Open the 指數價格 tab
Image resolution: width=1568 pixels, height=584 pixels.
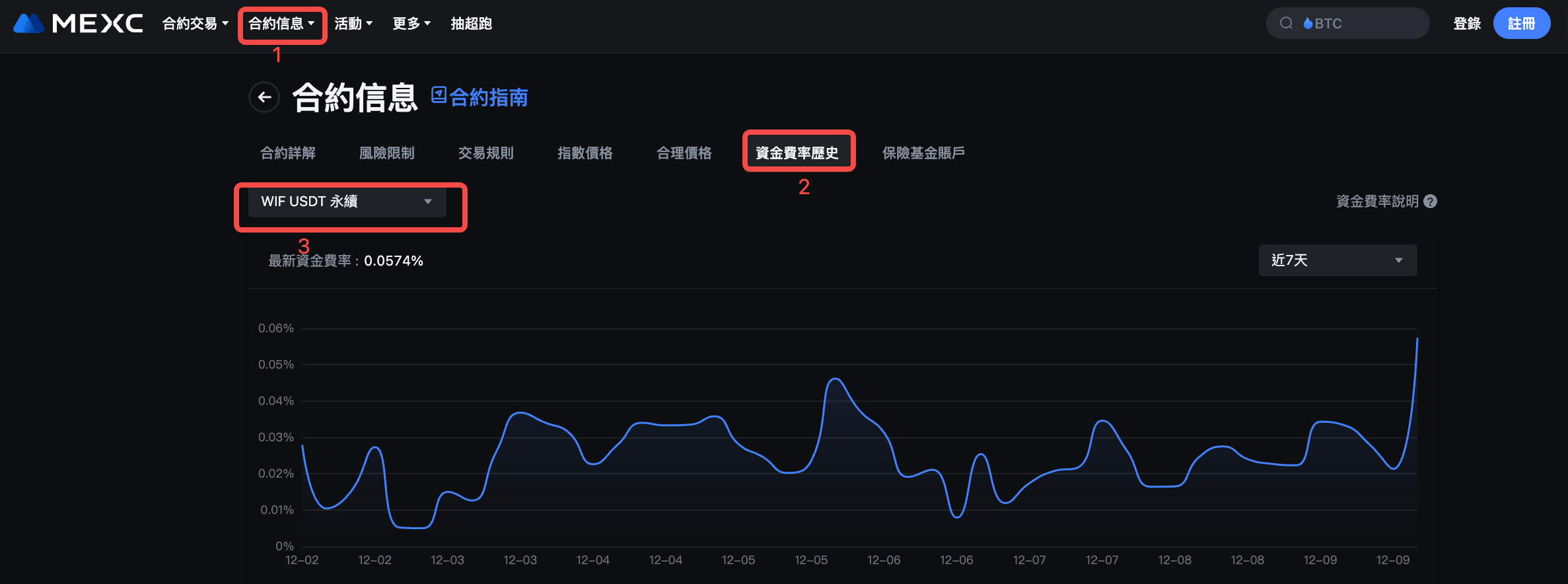(585, 153)
